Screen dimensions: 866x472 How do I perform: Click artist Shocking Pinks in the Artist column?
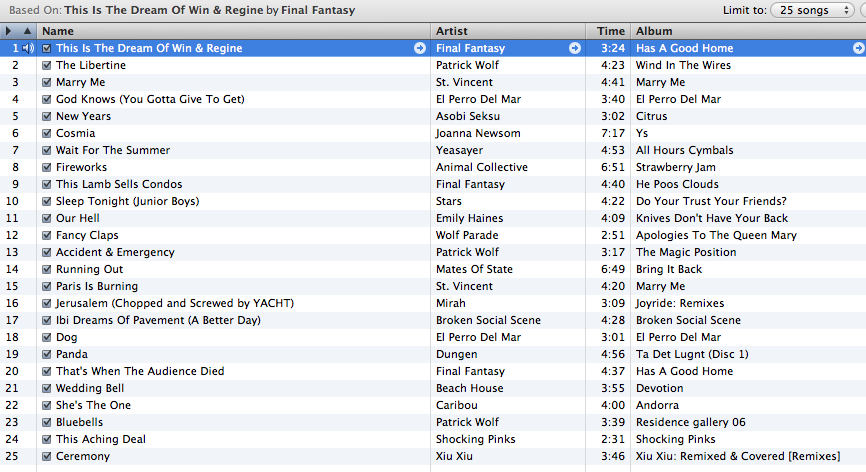[476, 439]
